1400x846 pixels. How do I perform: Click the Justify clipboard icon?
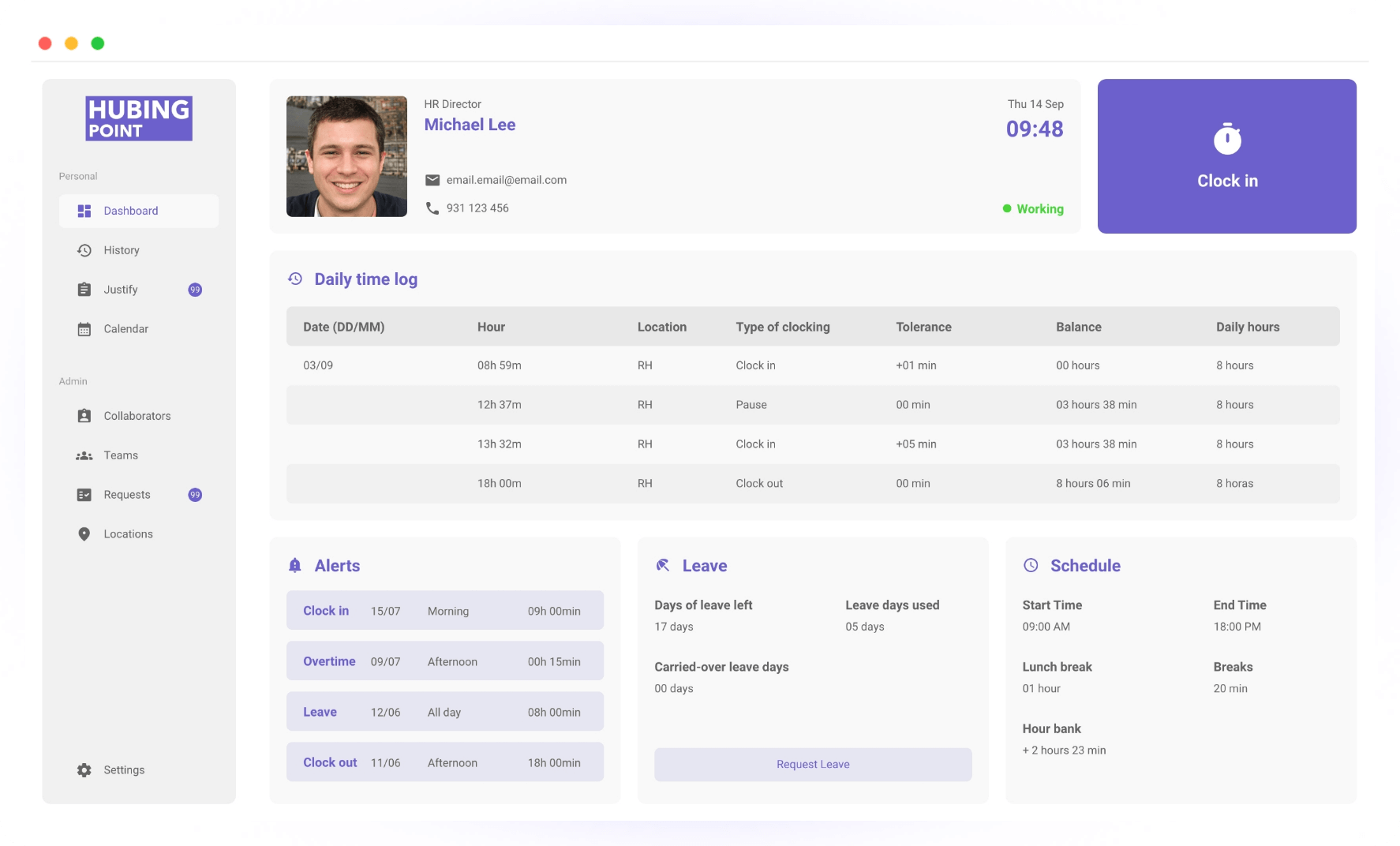click(x=84, y=290)
